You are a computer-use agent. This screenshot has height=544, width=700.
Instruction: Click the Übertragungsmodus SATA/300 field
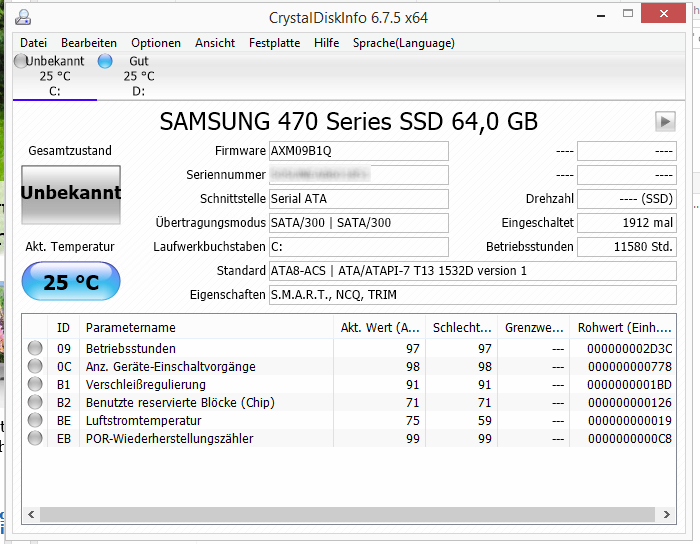coord(358,223)
